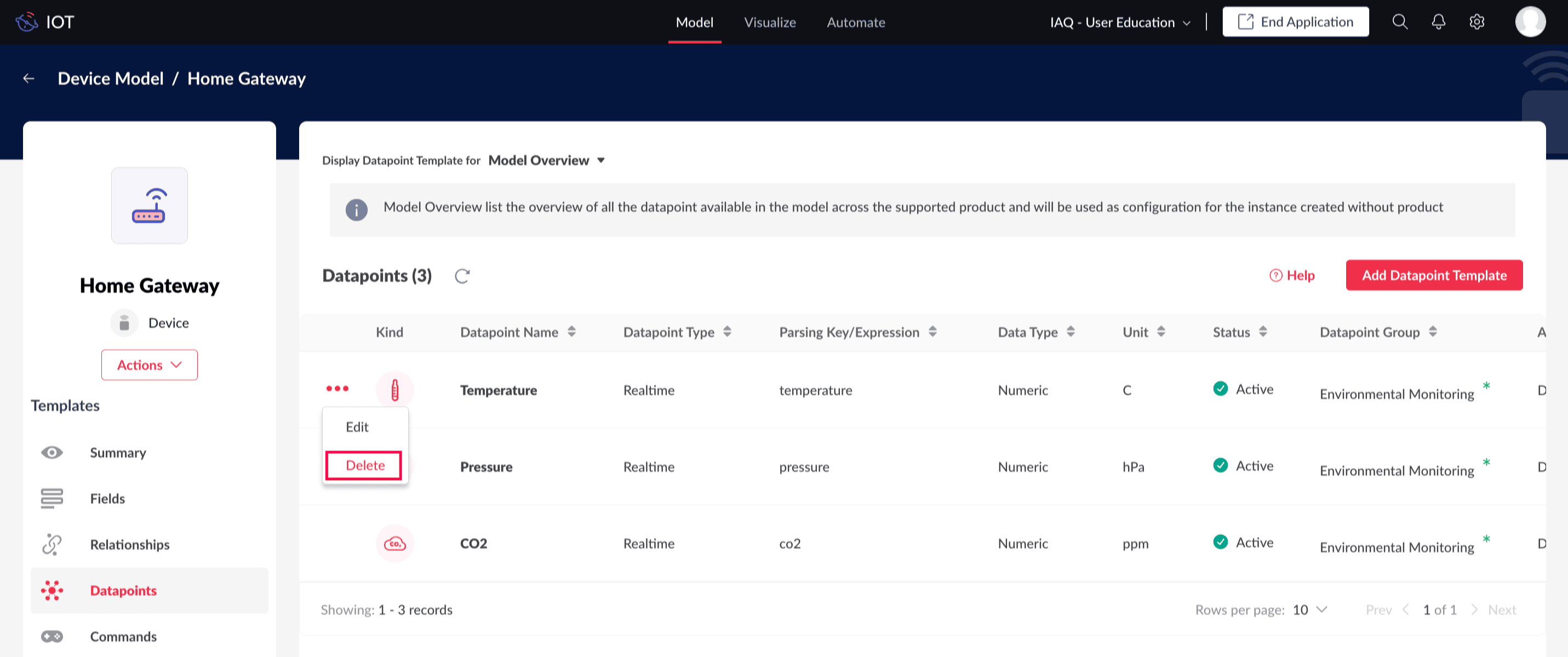Sort by Data Type column
The width and height of the screenshot is (1568, 657).
click(1070, 332)
